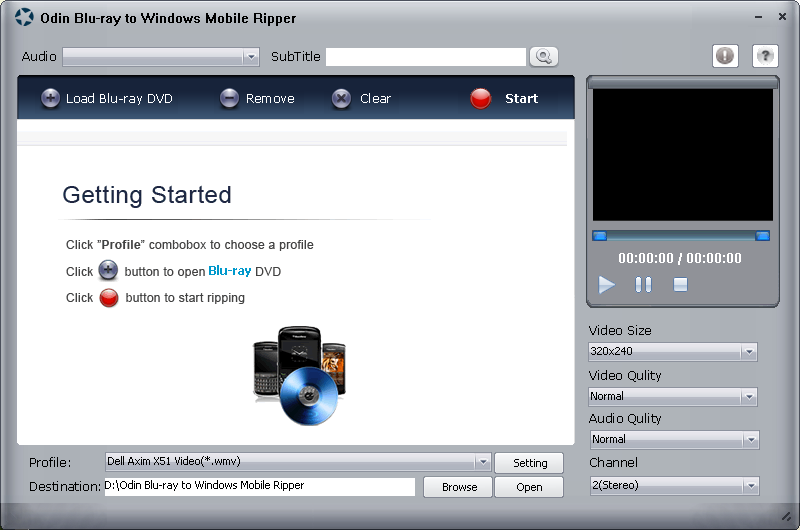Click the Browse button
Image resolution: width=800 pixels, height=530 pixels.
458,487
